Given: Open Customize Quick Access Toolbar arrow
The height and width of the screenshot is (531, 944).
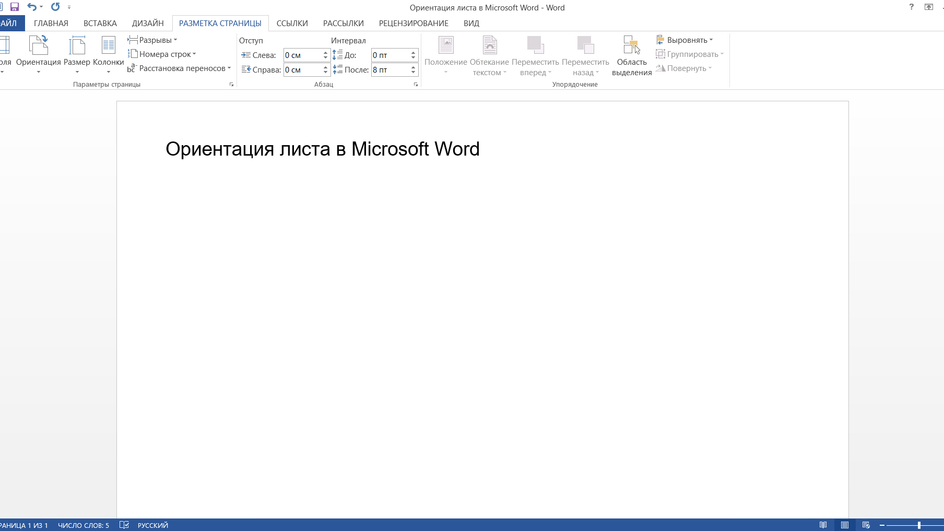Looking at the screenshot, I should [69, 7].
